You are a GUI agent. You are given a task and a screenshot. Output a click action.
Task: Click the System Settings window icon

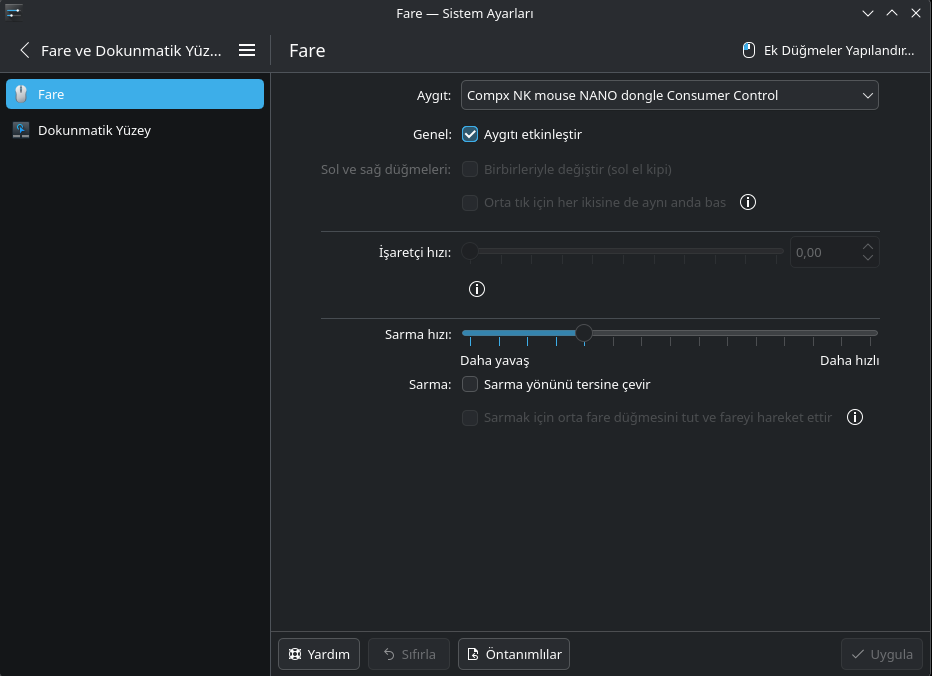point(13,12)
